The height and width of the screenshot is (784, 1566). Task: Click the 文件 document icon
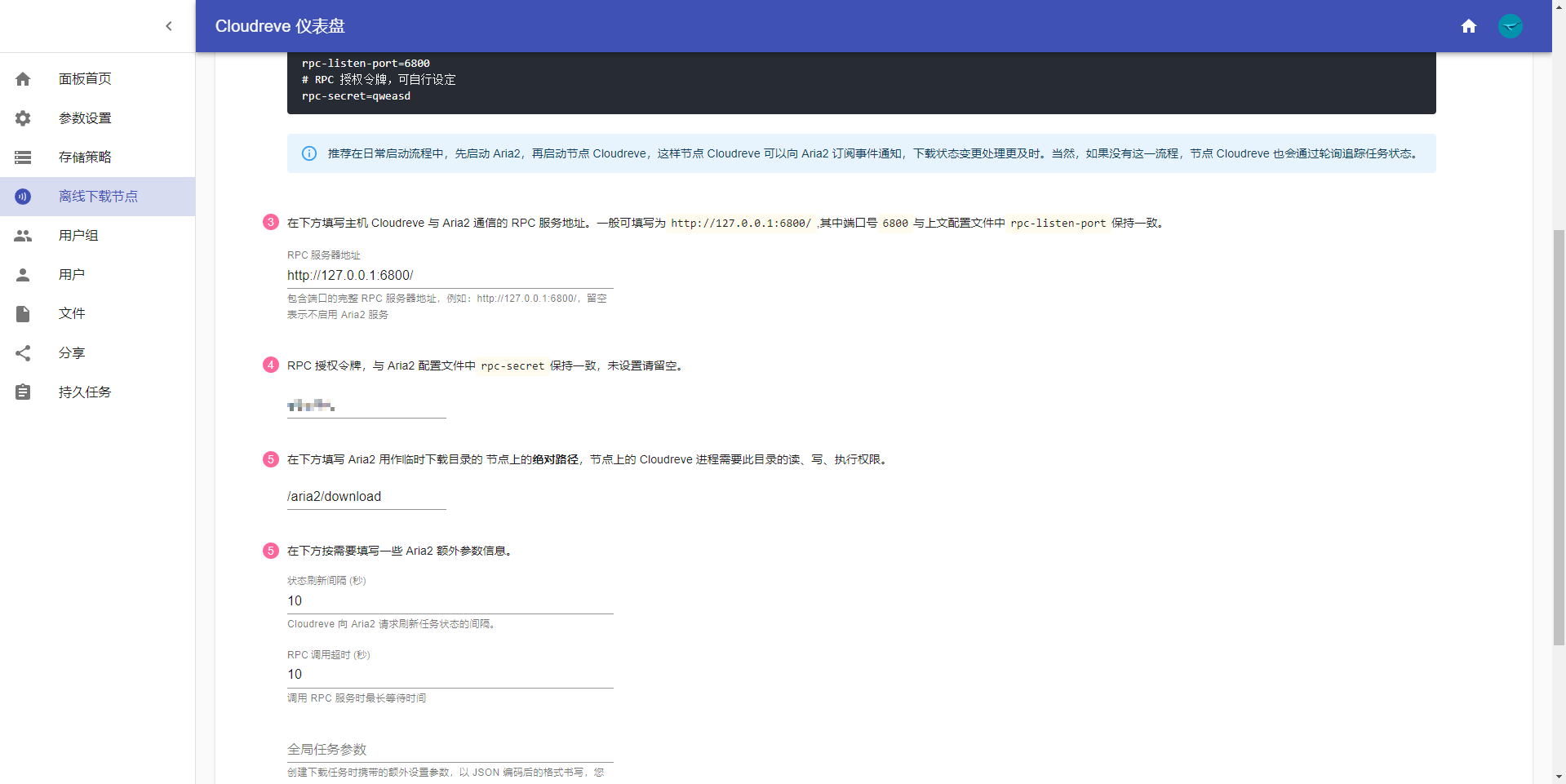(x=23, y=314)
